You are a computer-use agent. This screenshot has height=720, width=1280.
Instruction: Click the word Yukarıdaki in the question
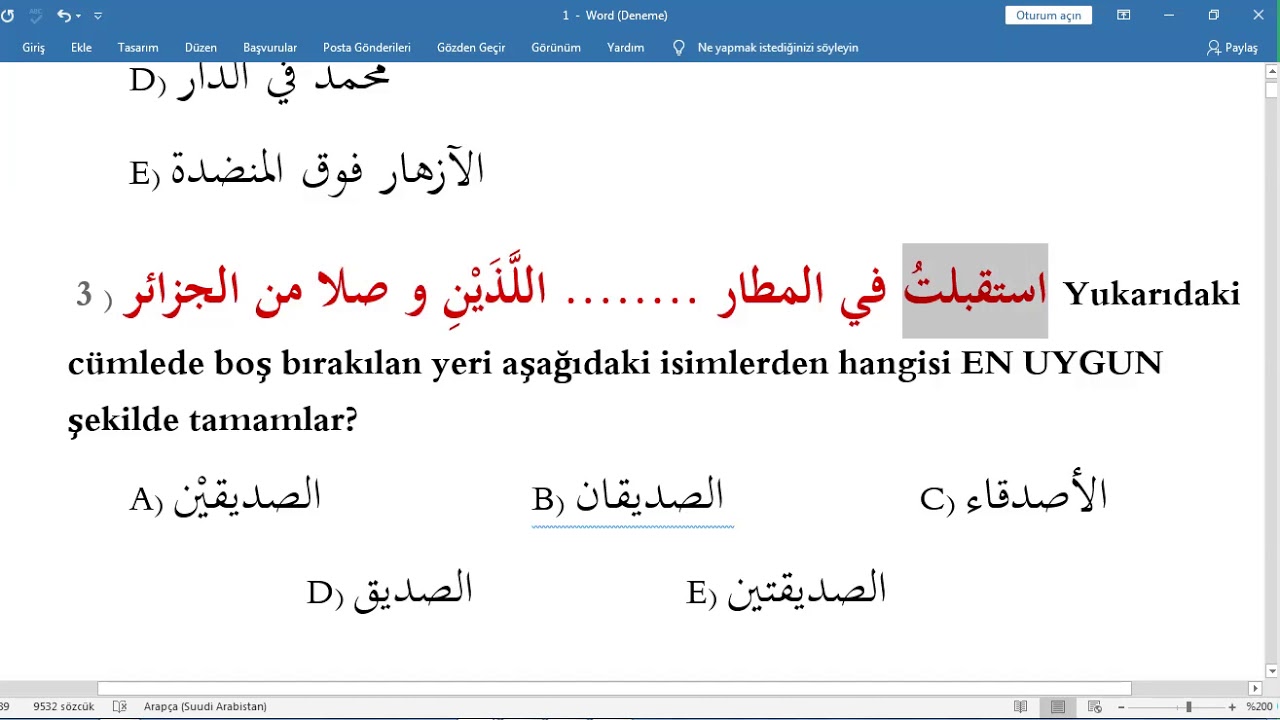click(1151, 293)
